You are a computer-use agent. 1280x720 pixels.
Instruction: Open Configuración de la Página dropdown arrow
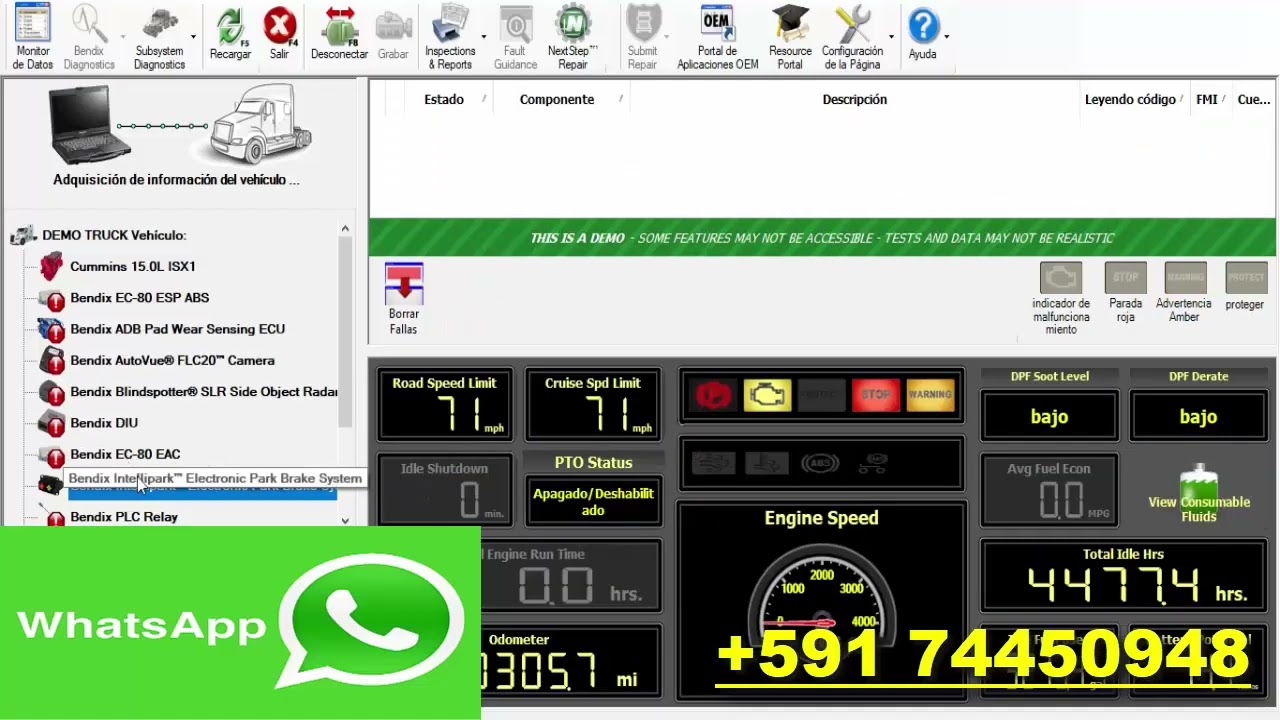891,37
